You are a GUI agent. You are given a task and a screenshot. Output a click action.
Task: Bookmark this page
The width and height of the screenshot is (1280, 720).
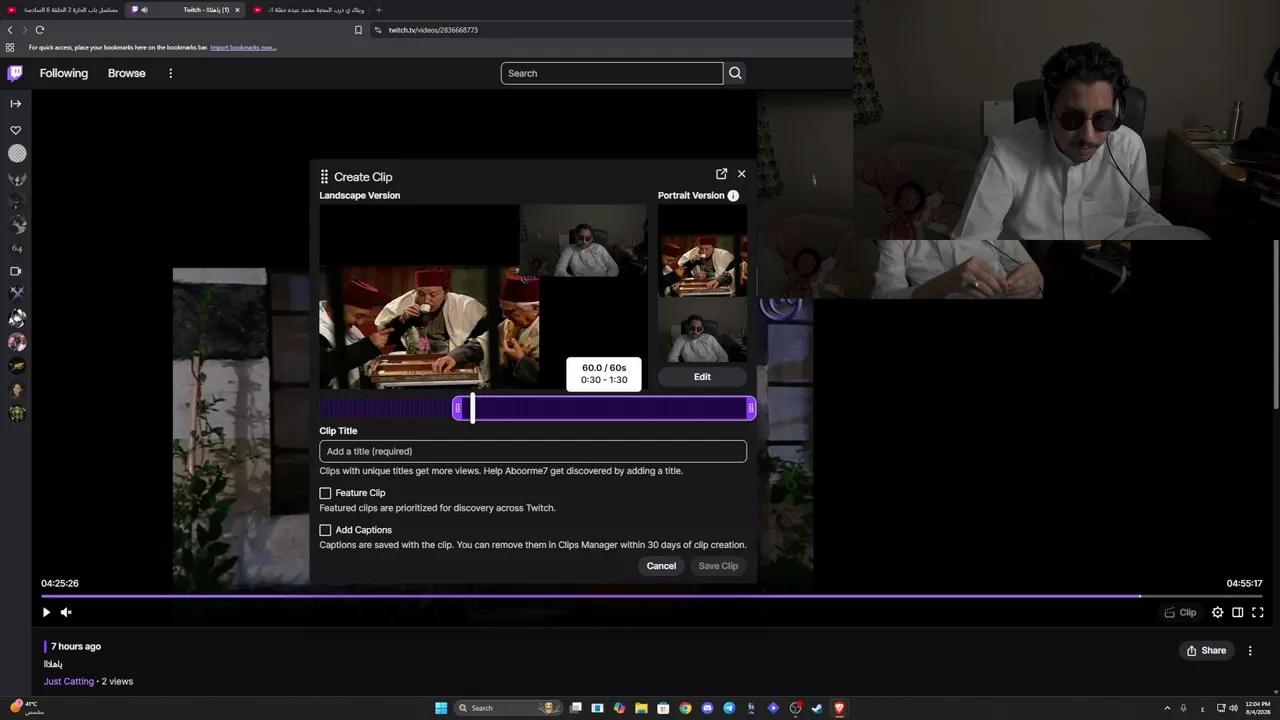tap(358, 30)
